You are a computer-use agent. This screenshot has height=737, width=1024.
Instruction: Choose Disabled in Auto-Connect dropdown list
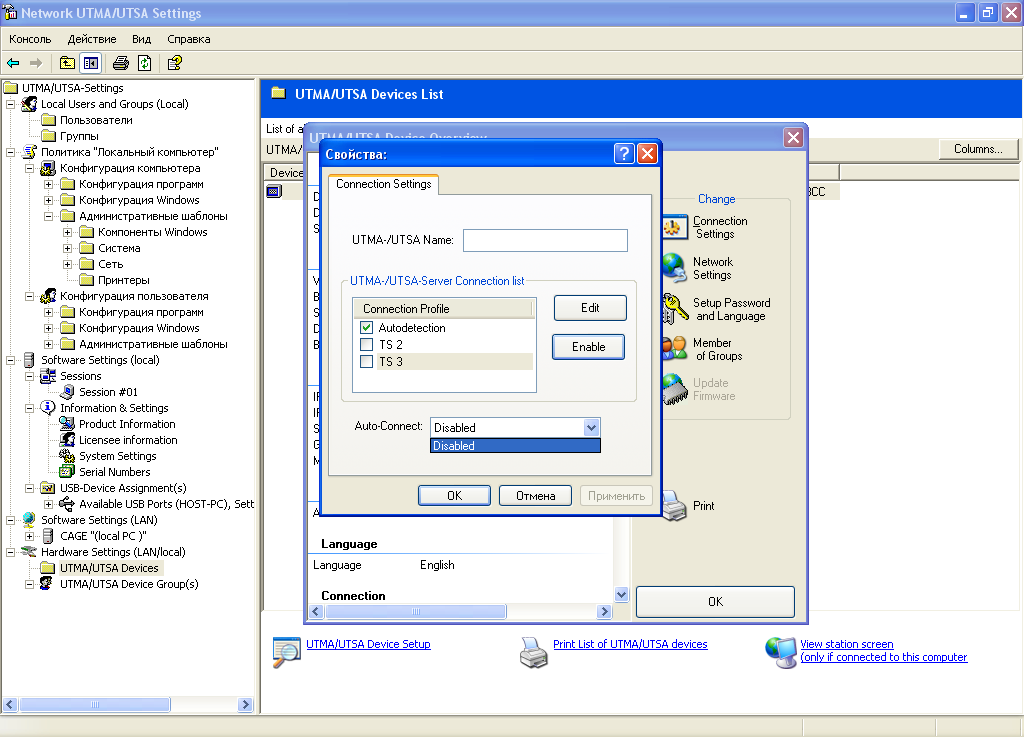click(x=515, y=446)
